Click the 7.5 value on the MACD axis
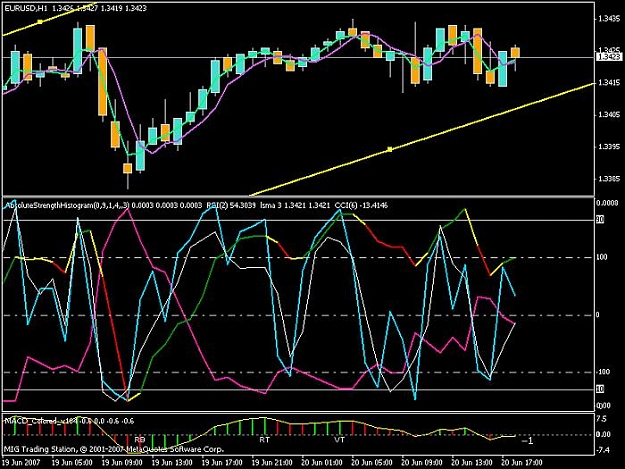 (602, 419)
